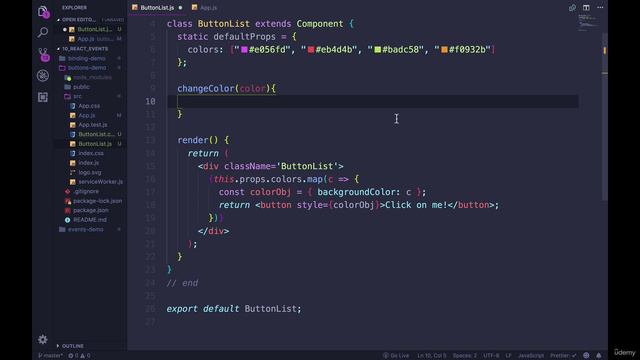Open README.md in file tree
Viewport: 640px width, 360px height.
click(x=90, y=220)
